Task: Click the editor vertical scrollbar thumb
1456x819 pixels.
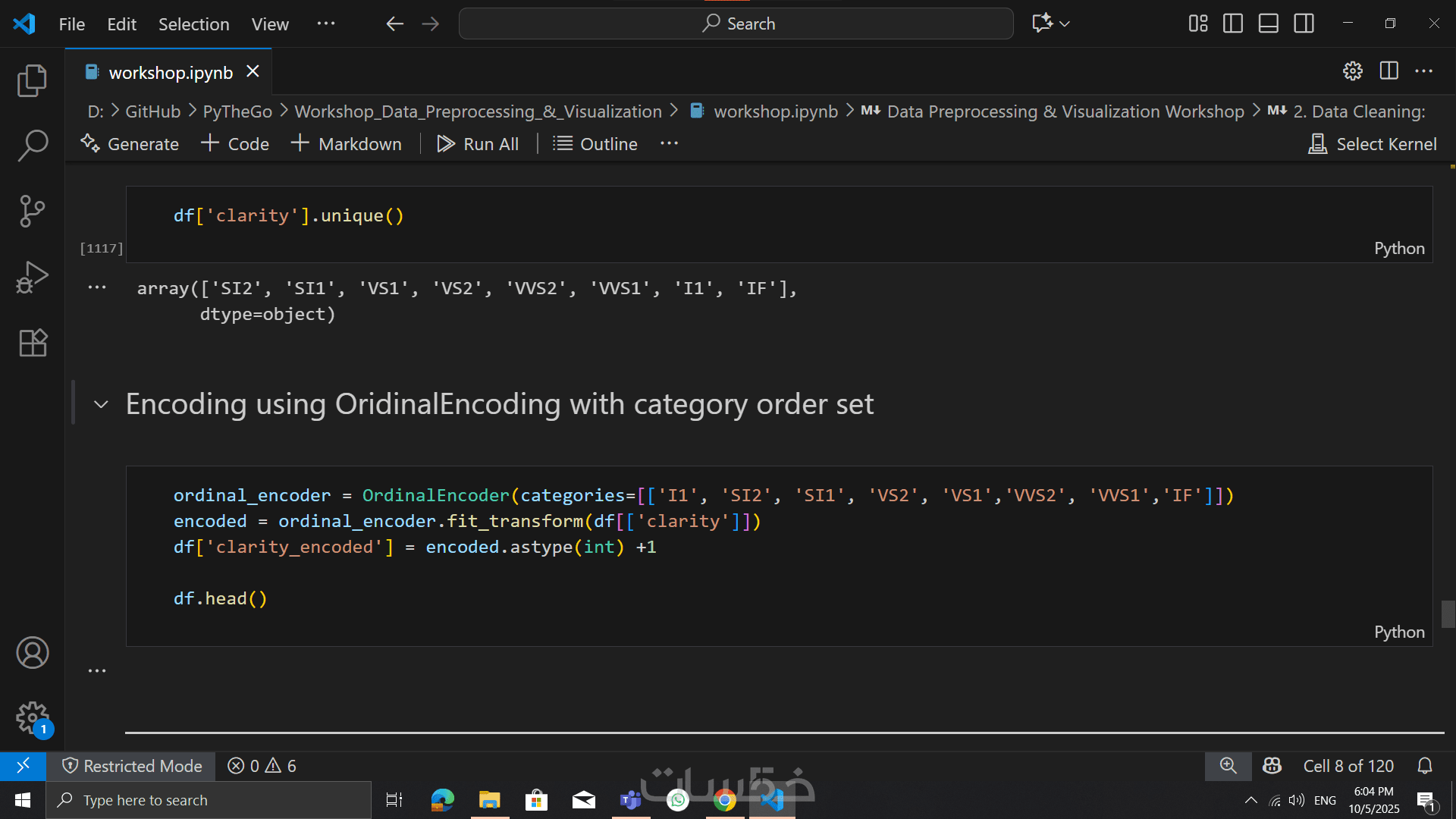Action: [1448, 614]
